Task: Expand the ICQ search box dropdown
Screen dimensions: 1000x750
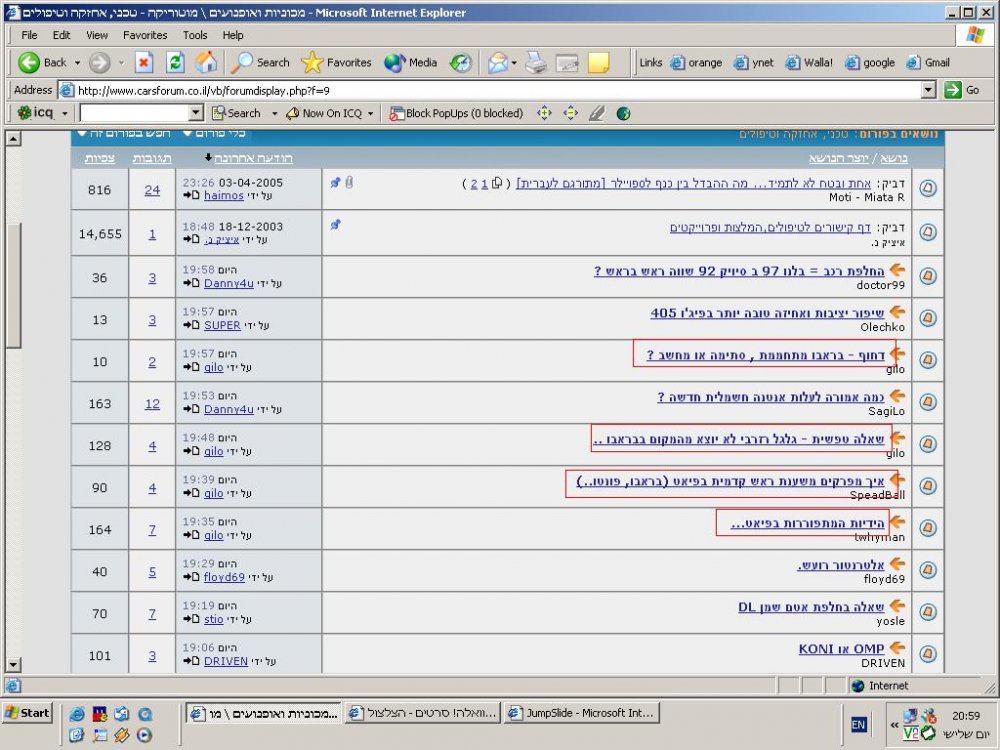Action: coord(196,114)
